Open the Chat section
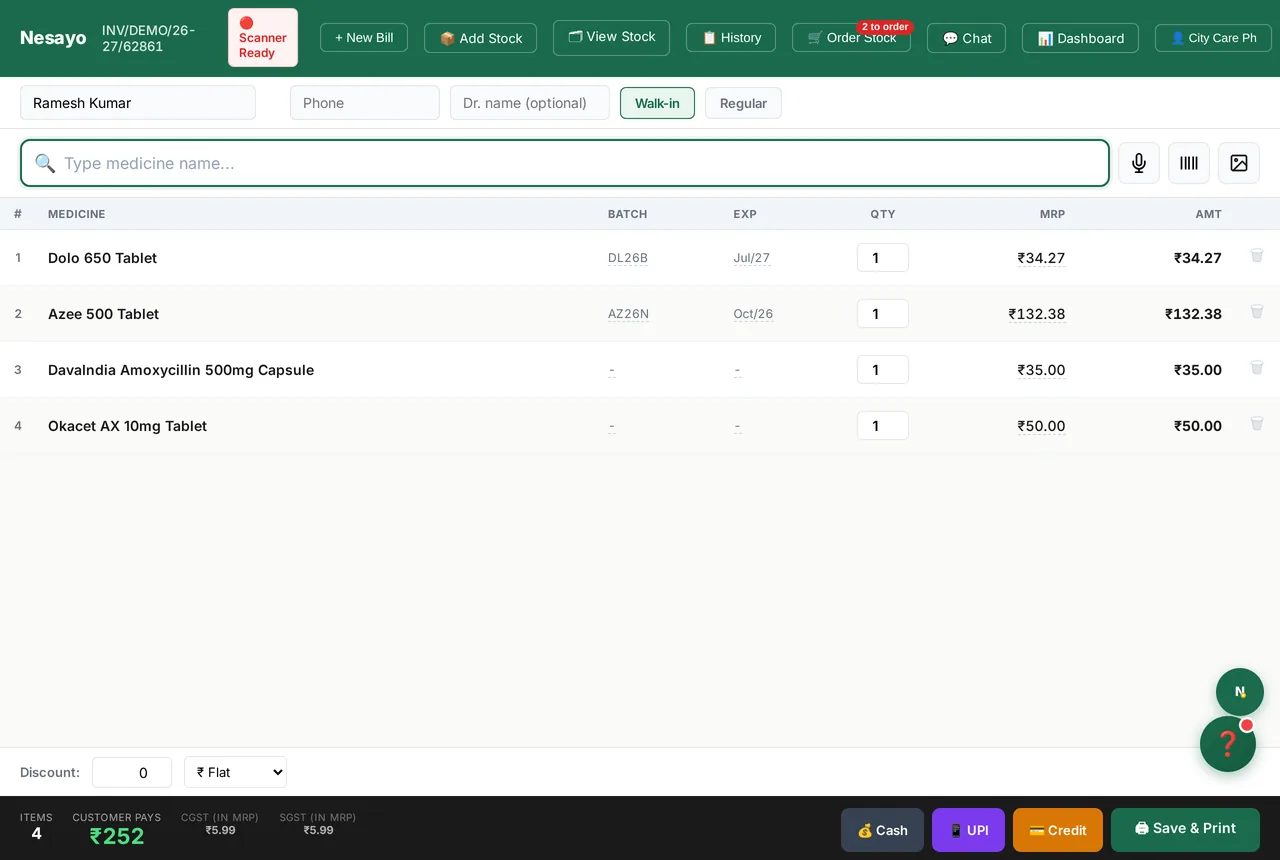Viewport: 1280px width, 860px height. (966, 38)
